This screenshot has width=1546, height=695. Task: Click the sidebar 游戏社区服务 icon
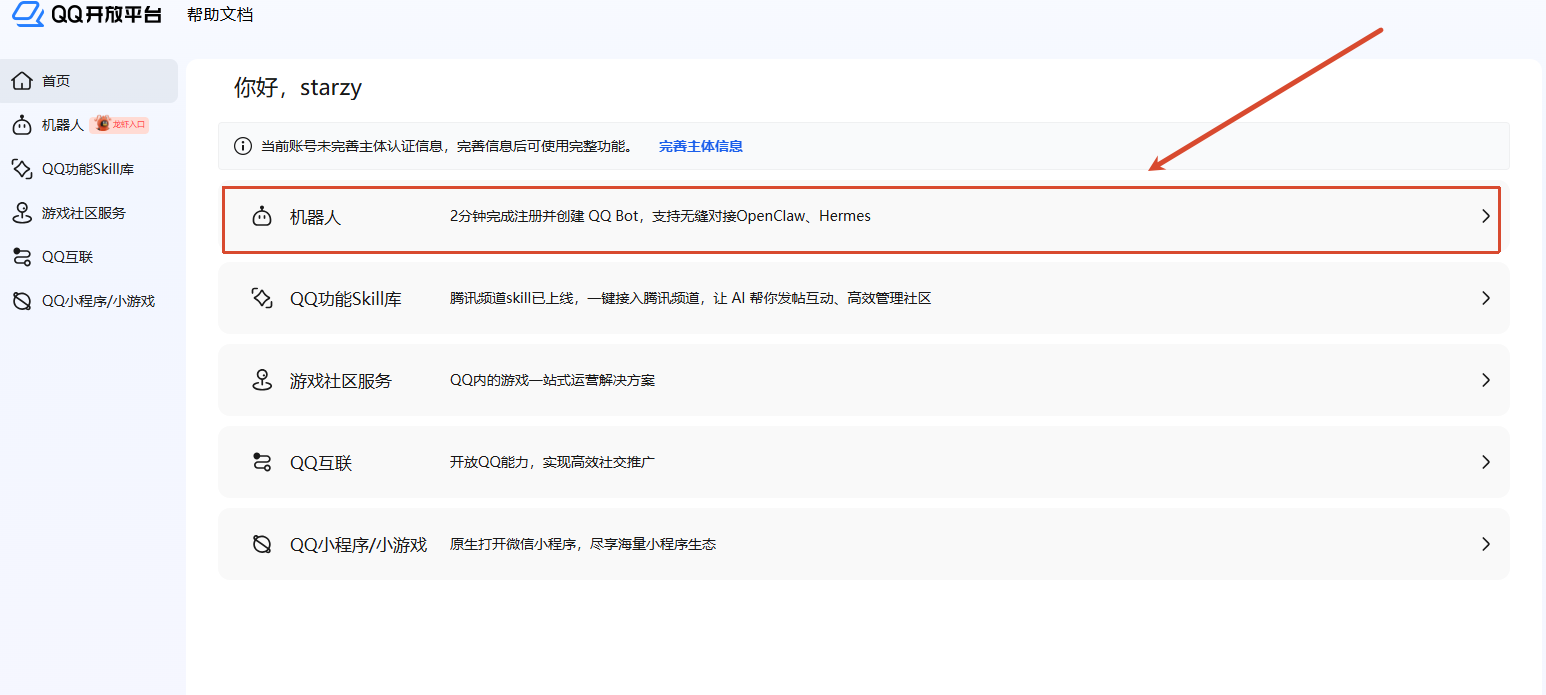click(21, 213)
